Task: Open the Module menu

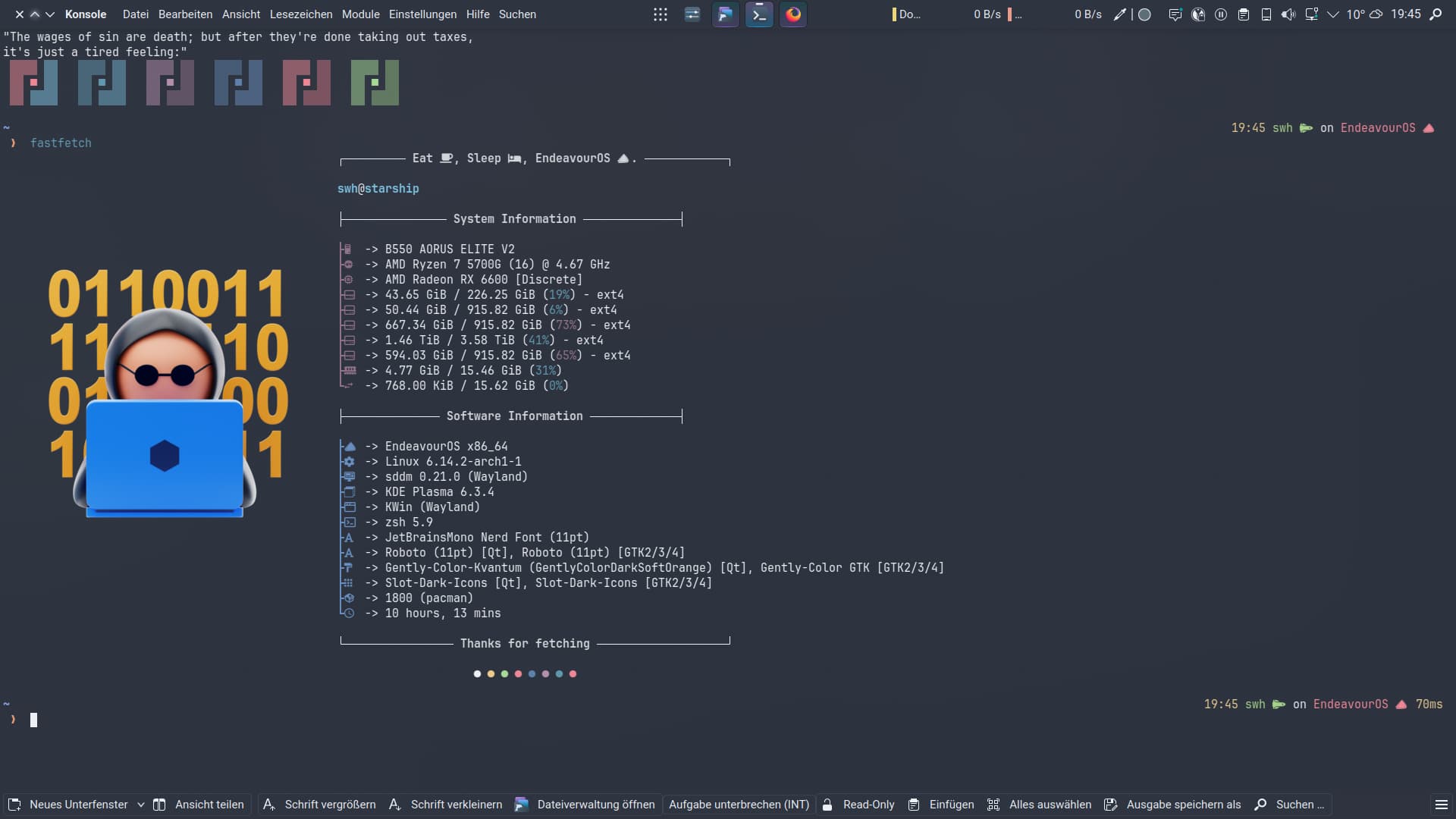Action: pyautogui.click(x=361, y=14)
